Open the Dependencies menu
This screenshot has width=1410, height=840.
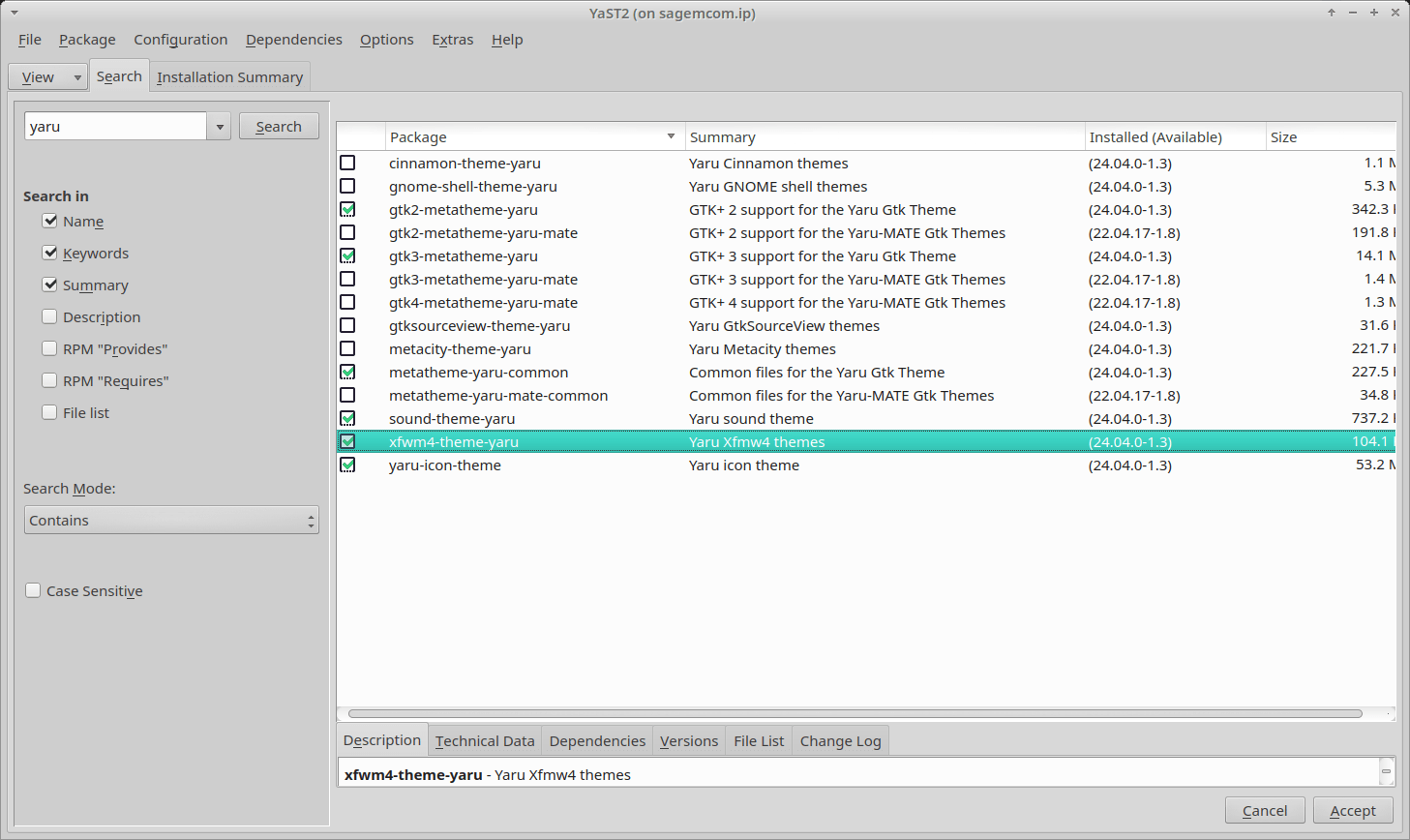[293, 40]
